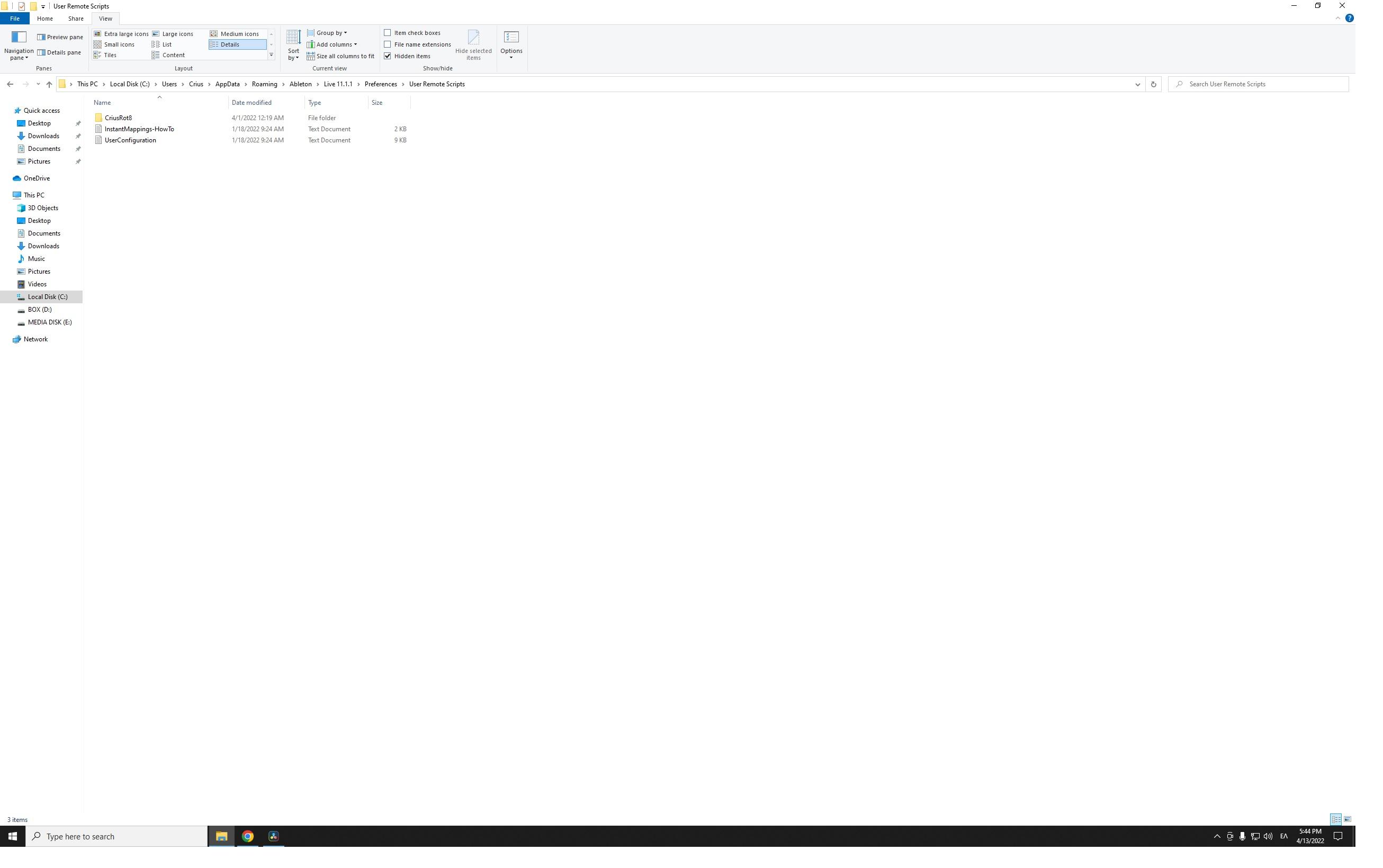Select the Tiles view option
The image size is (1383, 868).
[x=111, y=55]
